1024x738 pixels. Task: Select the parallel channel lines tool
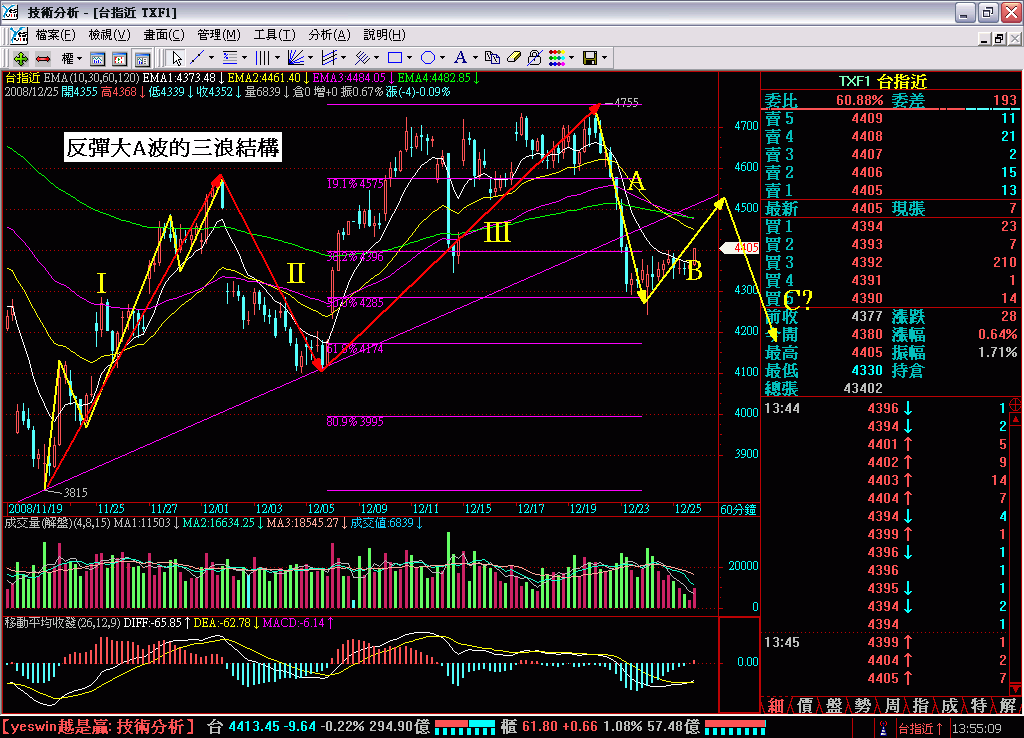[329, 58]
